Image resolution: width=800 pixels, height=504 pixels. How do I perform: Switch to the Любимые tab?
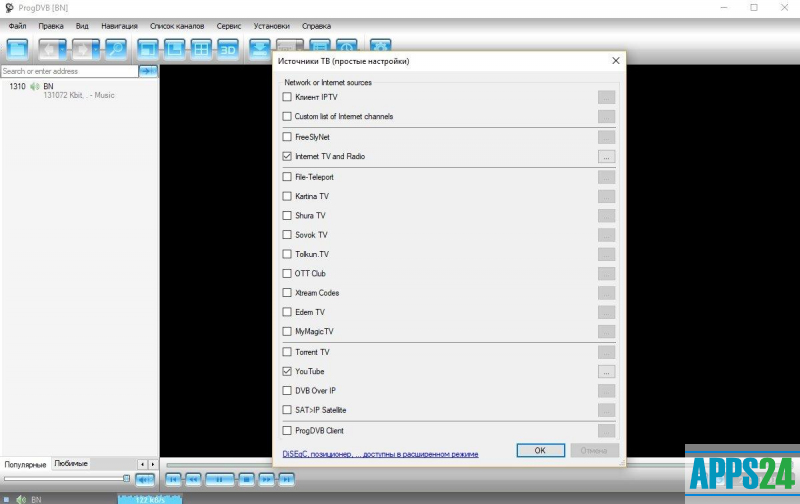click(71, 464)
